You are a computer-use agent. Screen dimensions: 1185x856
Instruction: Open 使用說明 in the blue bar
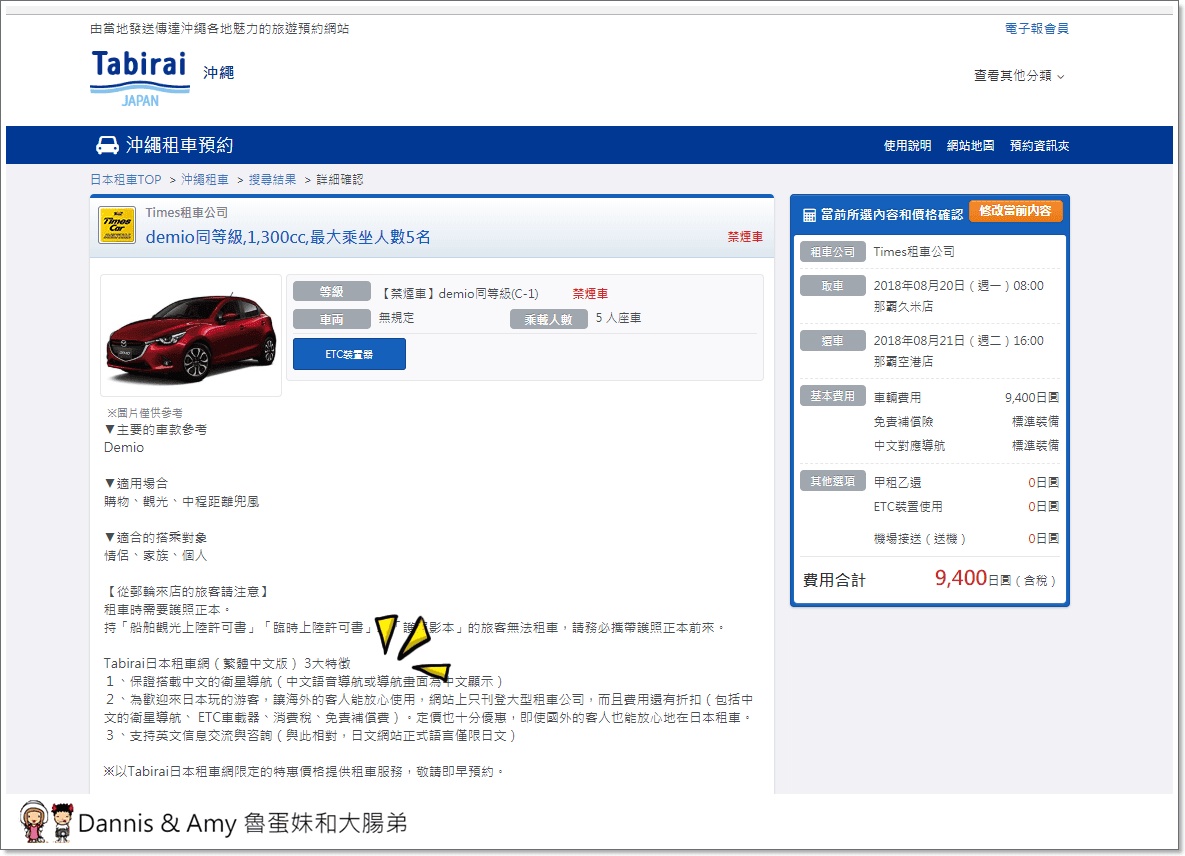tap(907, 146)
